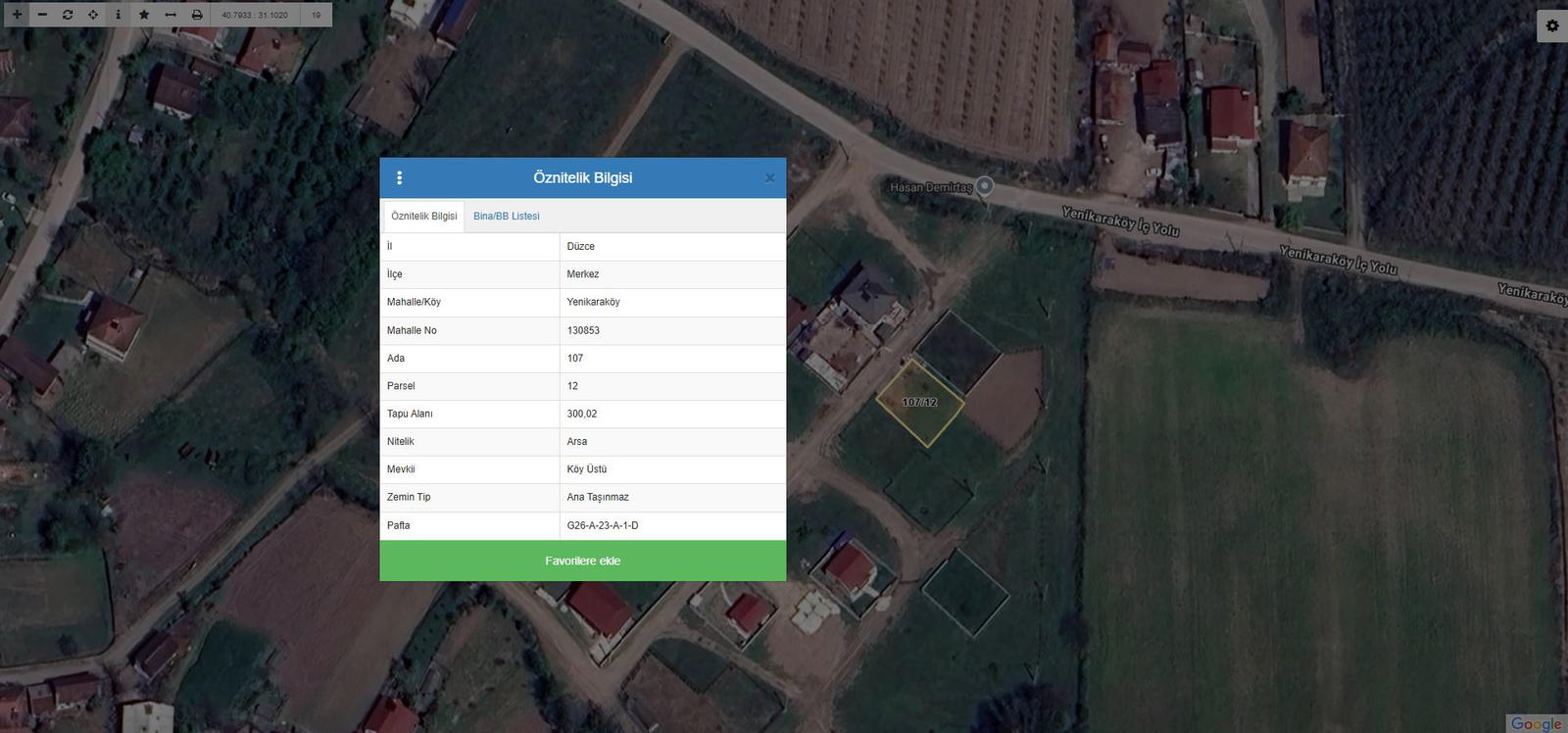This screenshot has width=1568, height=733.
Task: Click the Hasan Demirtaş map pin
Action: (x=985, y=185)
